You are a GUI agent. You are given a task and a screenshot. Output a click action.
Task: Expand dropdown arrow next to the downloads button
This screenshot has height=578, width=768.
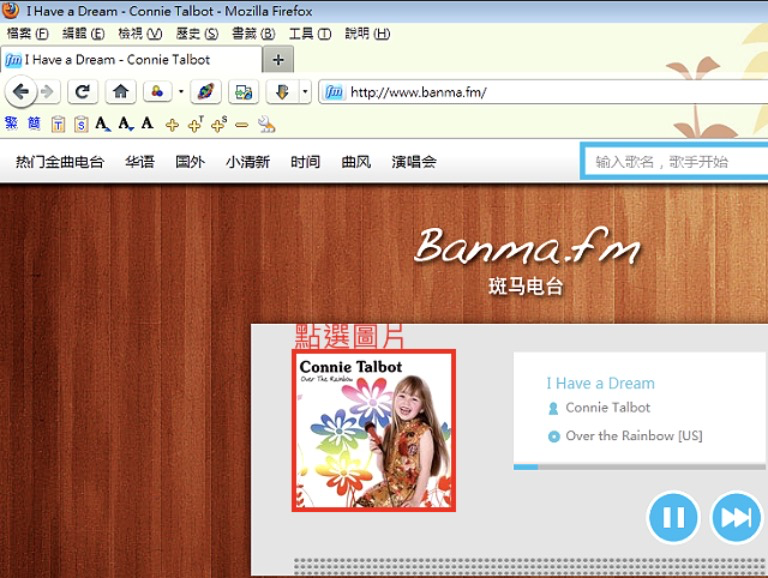click(x=305, y=92)
